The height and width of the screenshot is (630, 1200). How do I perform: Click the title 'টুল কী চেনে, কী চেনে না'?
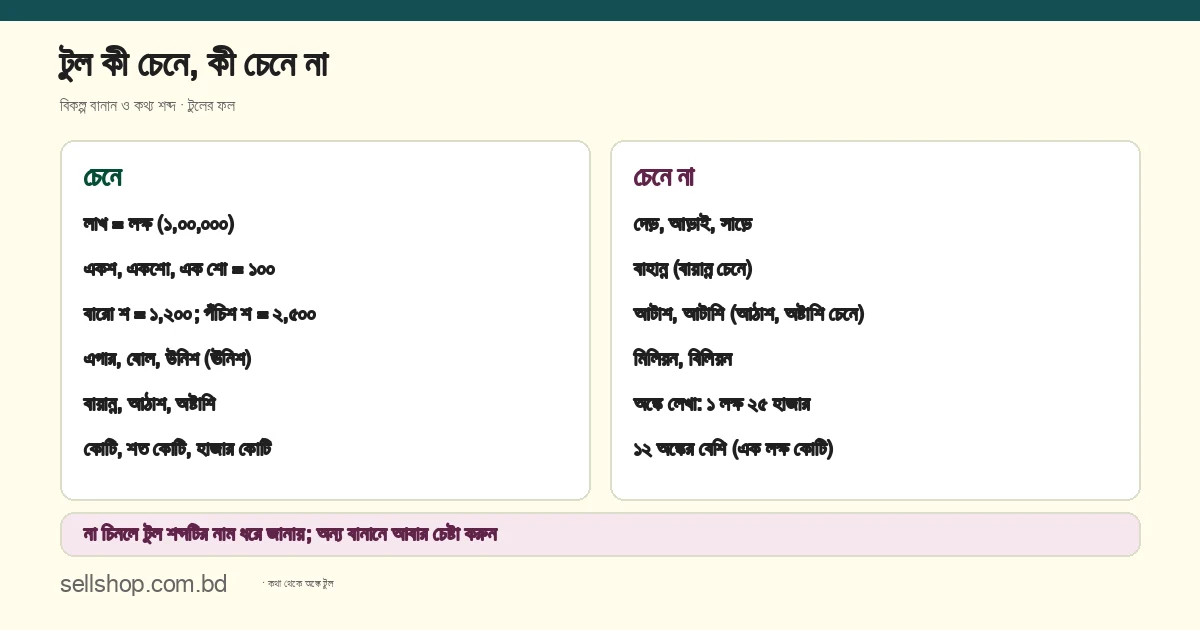[x=193, y=65]
